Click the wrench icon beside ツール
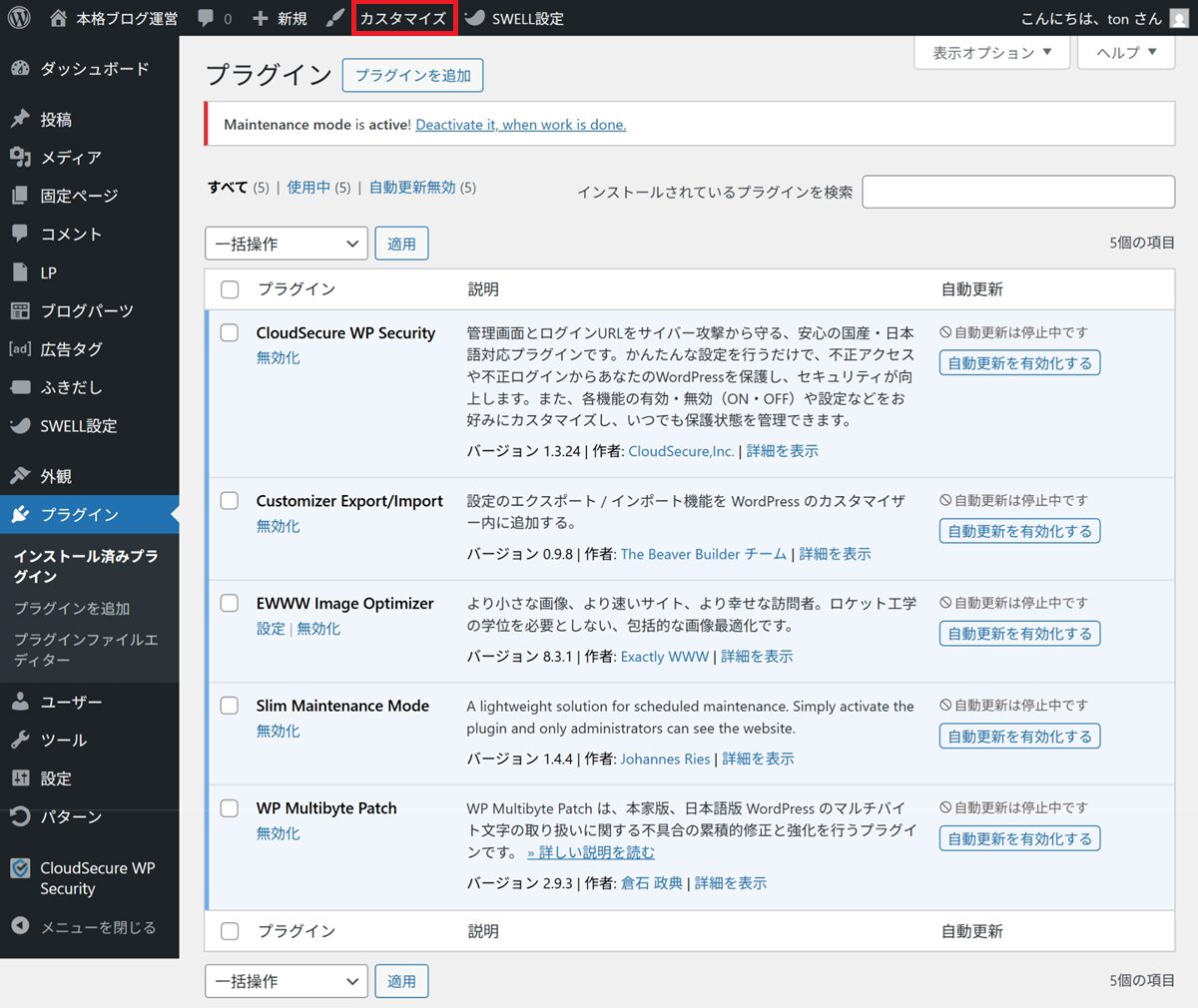The image size is (1198, 1008). point(20,740)
